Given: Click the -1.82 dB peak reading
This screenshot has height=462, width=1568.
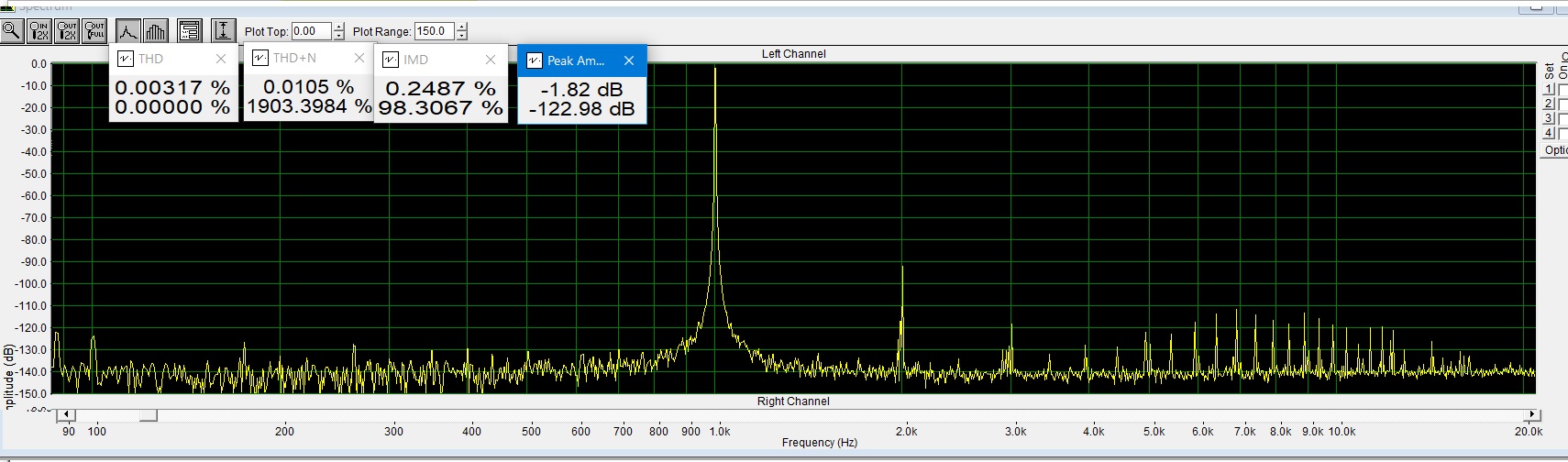Looking at the screenshot, I should pyautogui.click(x=582, y=90).
